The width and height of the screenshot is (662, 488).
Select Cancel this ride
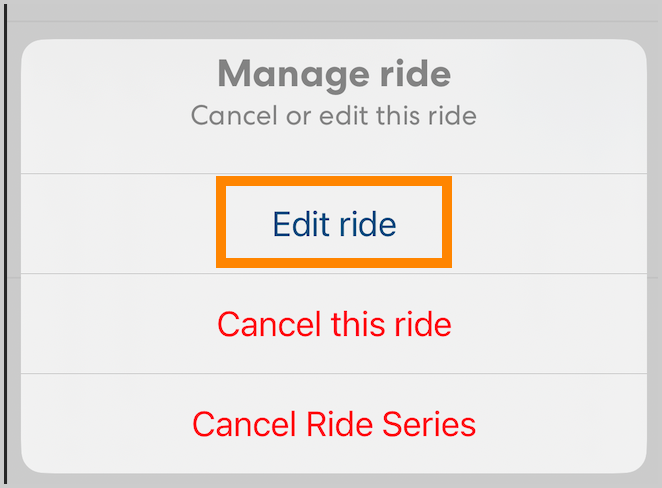point(334,324)
